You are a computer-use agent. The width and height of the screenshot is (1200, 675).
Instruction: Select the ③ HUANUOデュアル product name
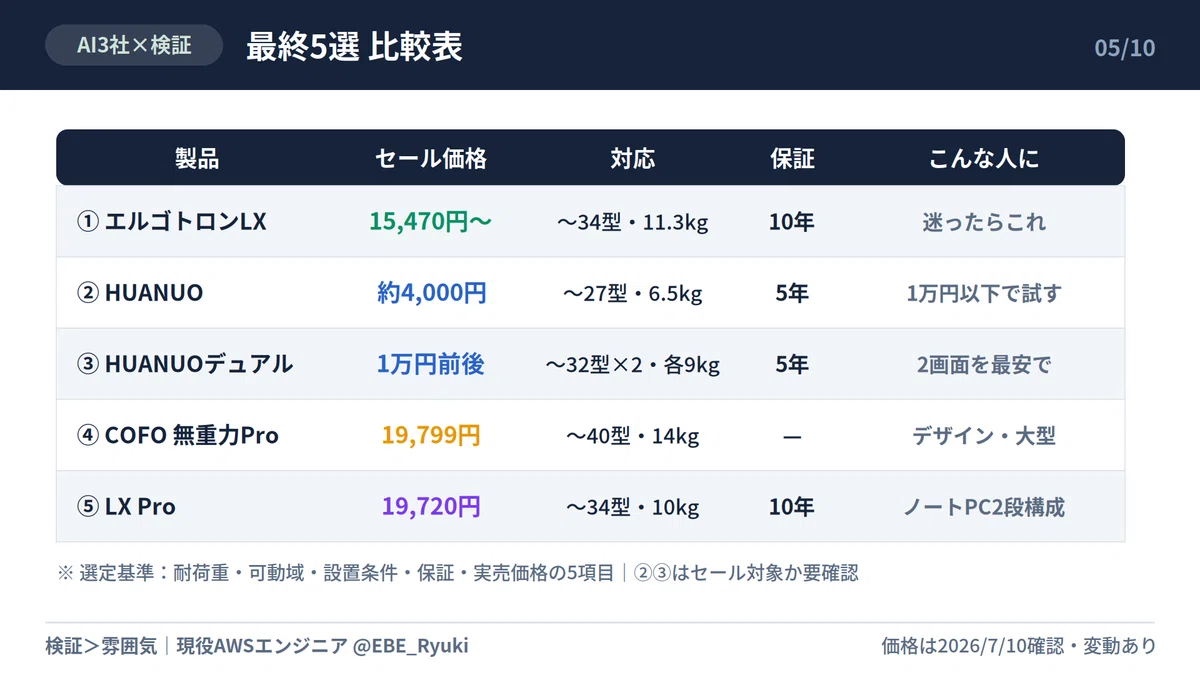pyautogui.click(x=185, y=364)
